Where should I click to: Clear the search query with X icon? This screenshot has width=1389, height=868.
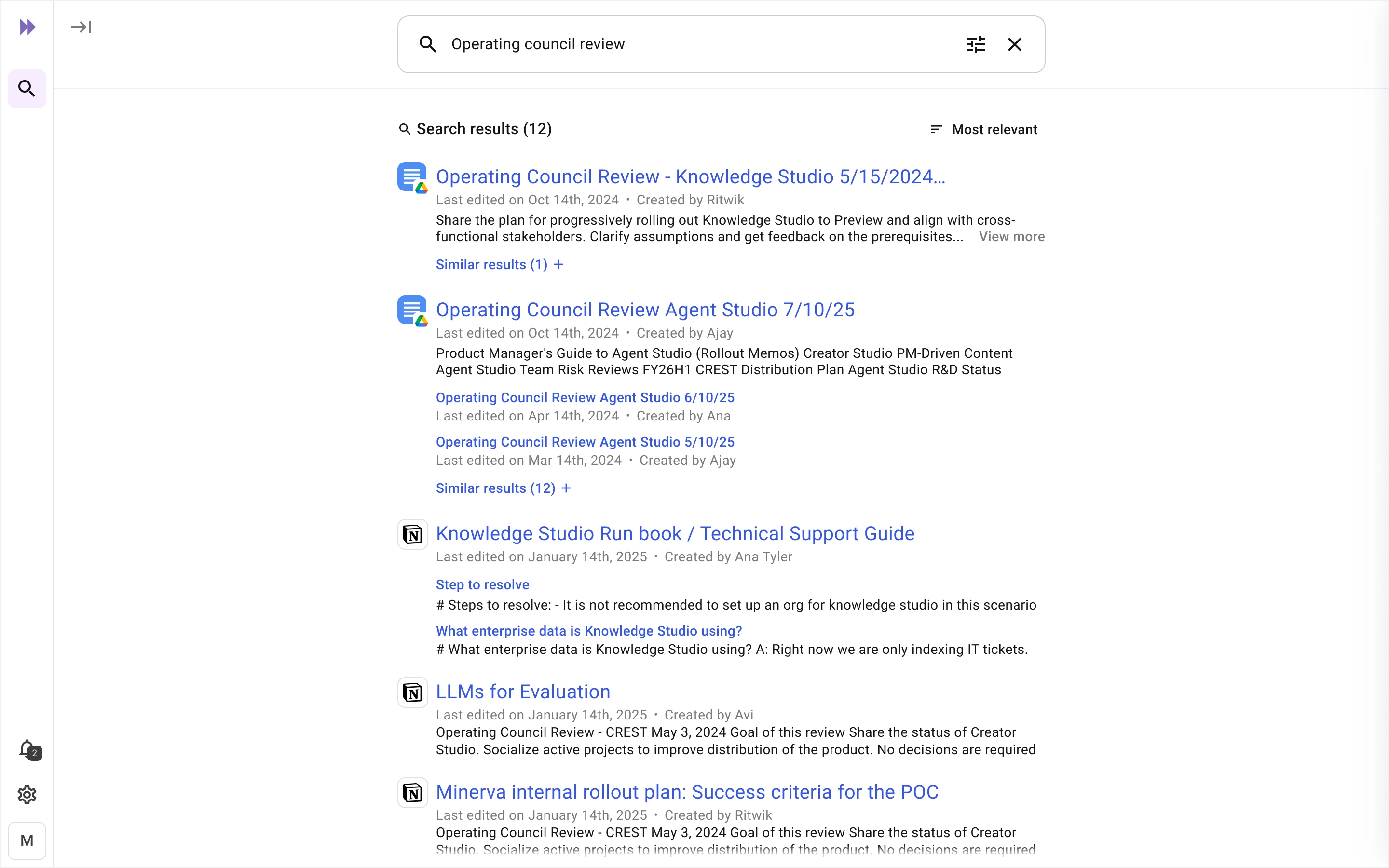tap(1014, 44)
